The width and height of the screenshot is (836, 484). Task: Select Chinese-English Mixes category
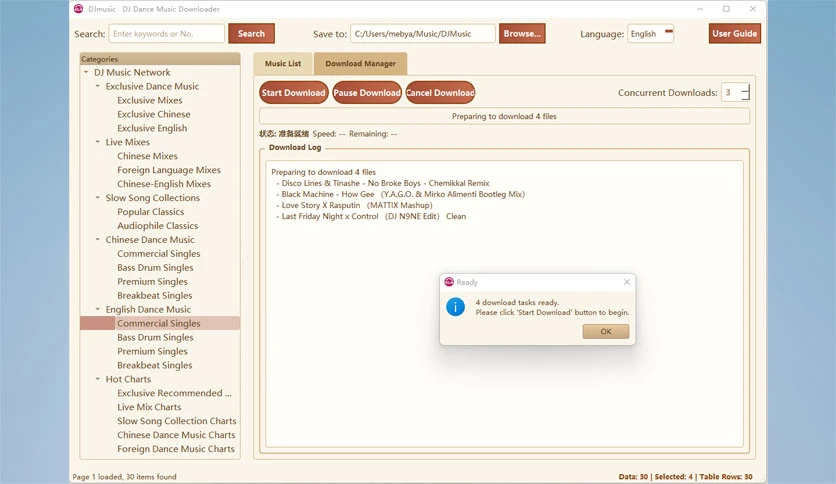(164, 184)
